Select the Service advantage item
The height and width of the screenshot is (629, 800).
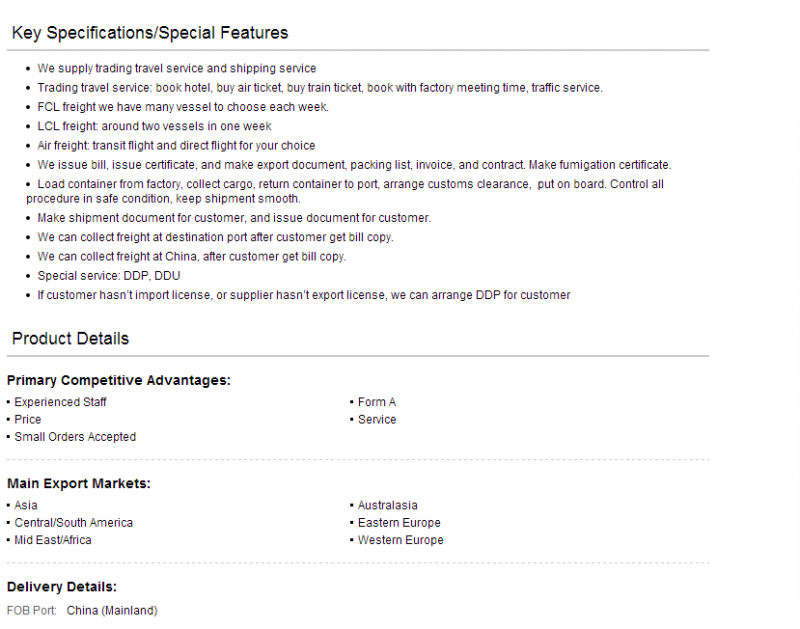click(377, 419)
